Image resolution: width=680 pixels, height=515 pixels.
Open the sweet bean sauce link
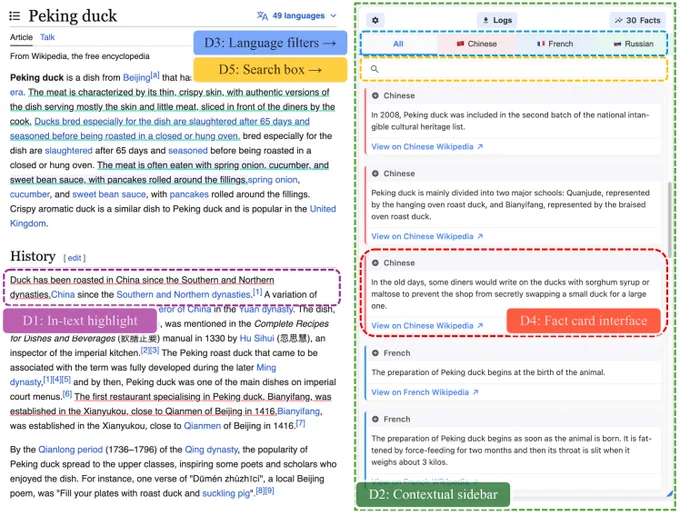pyautogui.click(x=109, y=194)
